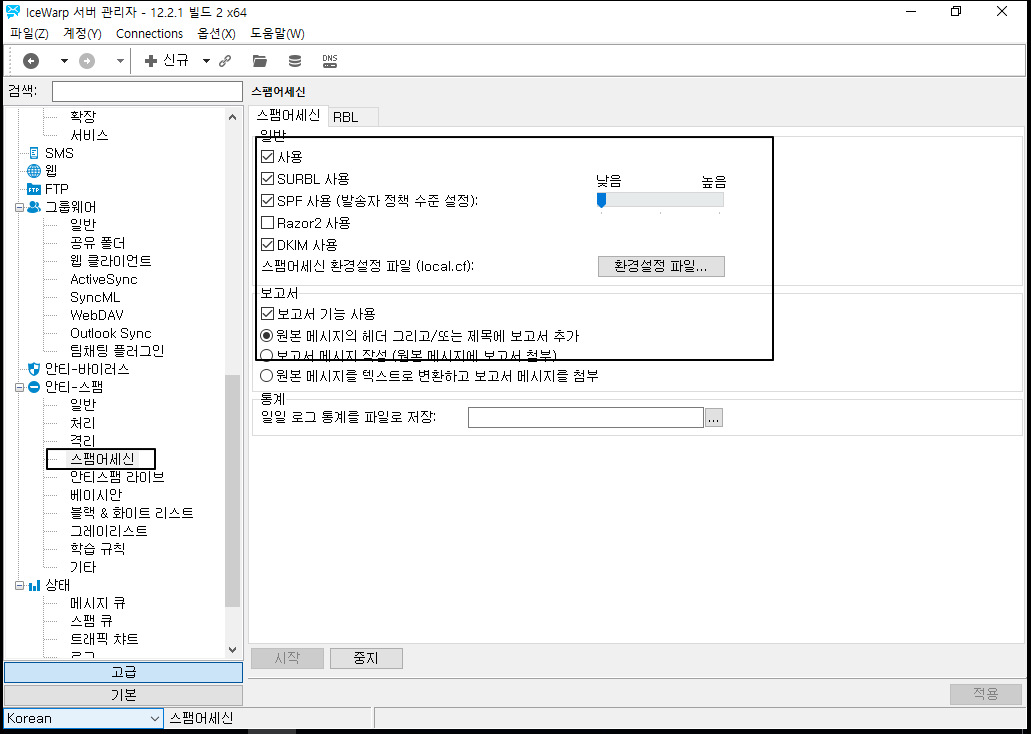Viewport: 1031px width, 734px height.
Task: Click the 검색 search input field
Action: (147, 91)
